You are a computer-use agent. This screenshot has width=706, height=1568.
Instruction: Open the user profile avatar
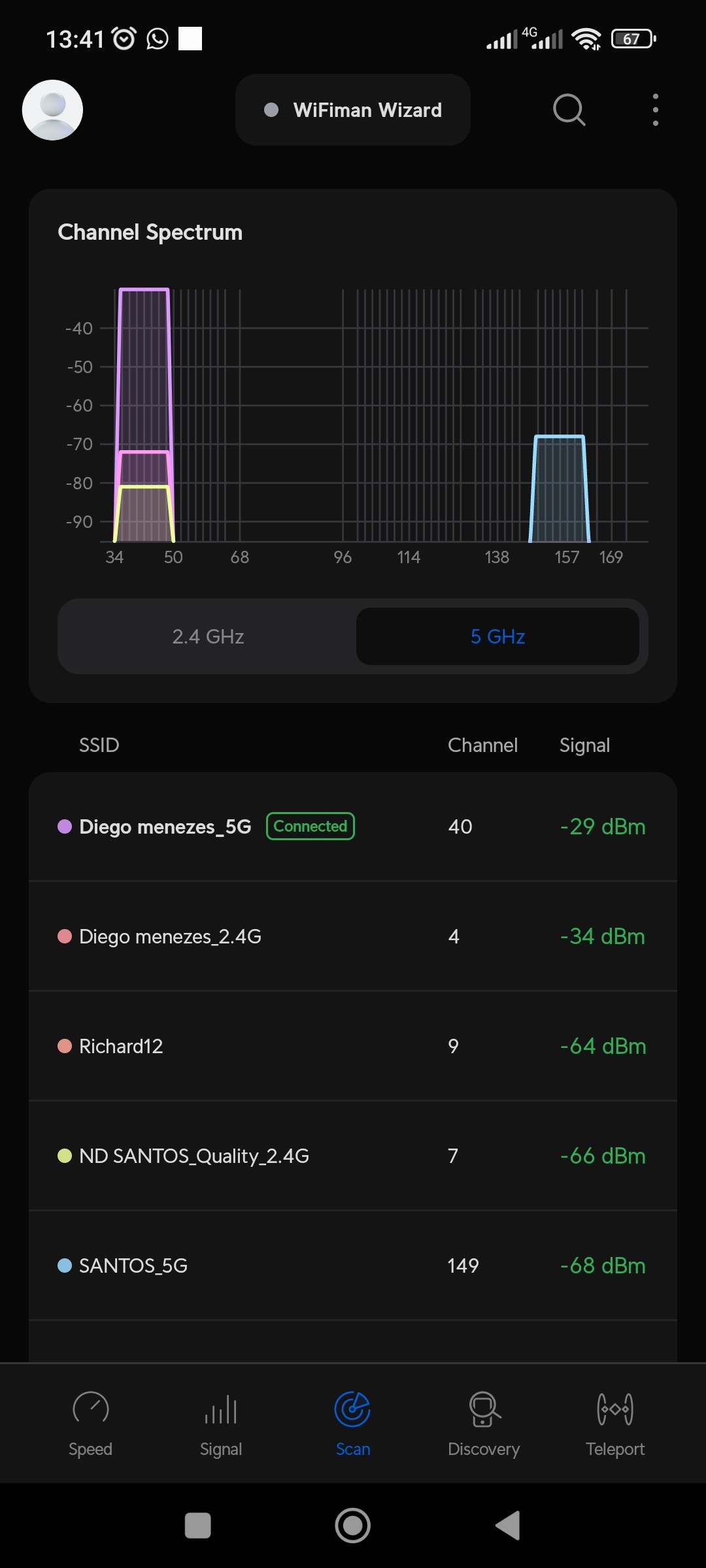click(x=52, y=110)
